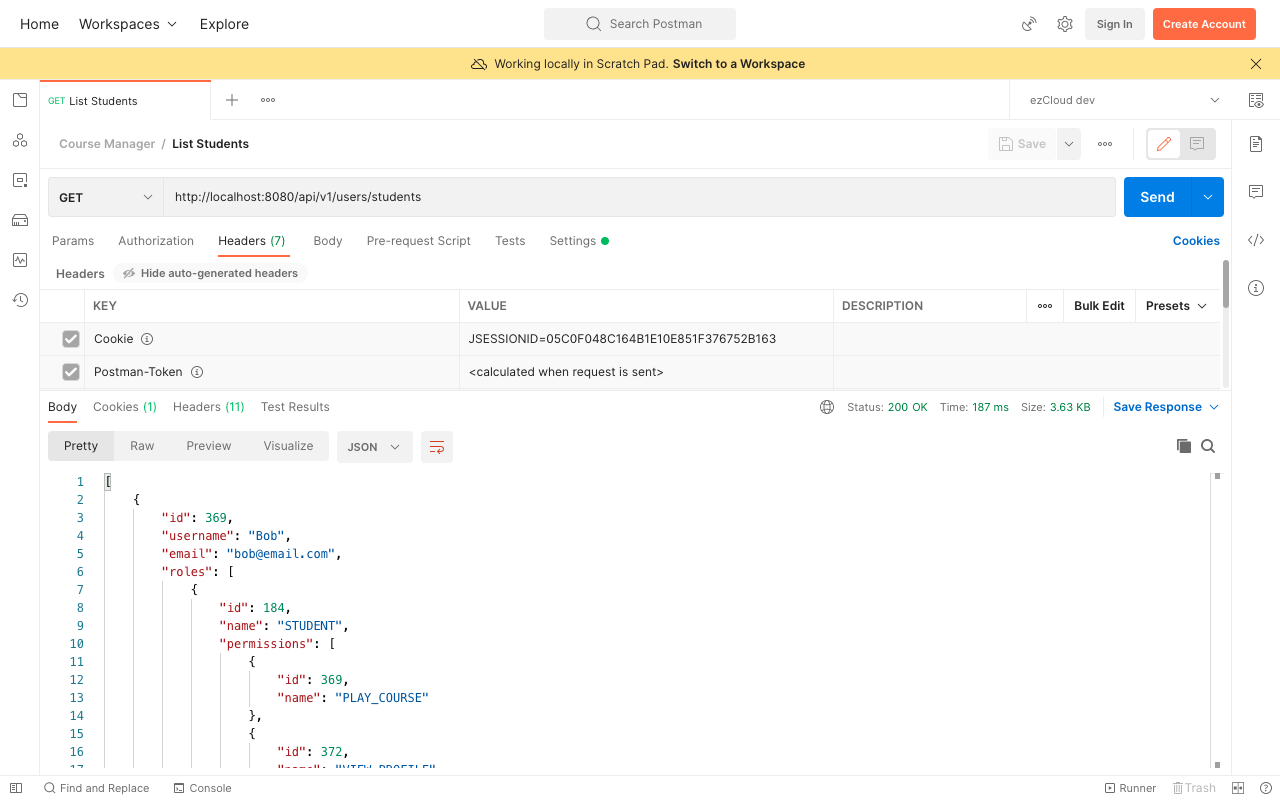Switch to Params tab

pos(73,241)
